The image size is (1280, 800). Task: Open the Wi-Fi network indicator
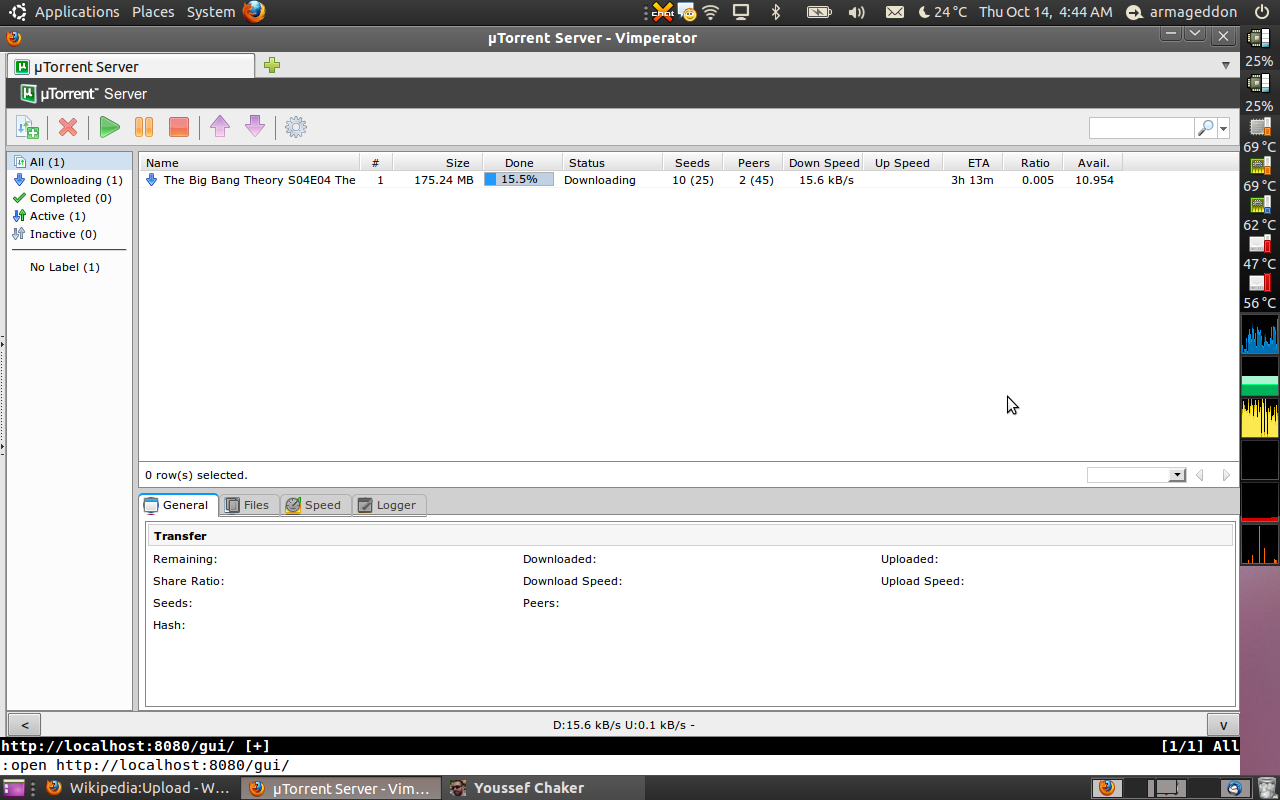711,12
